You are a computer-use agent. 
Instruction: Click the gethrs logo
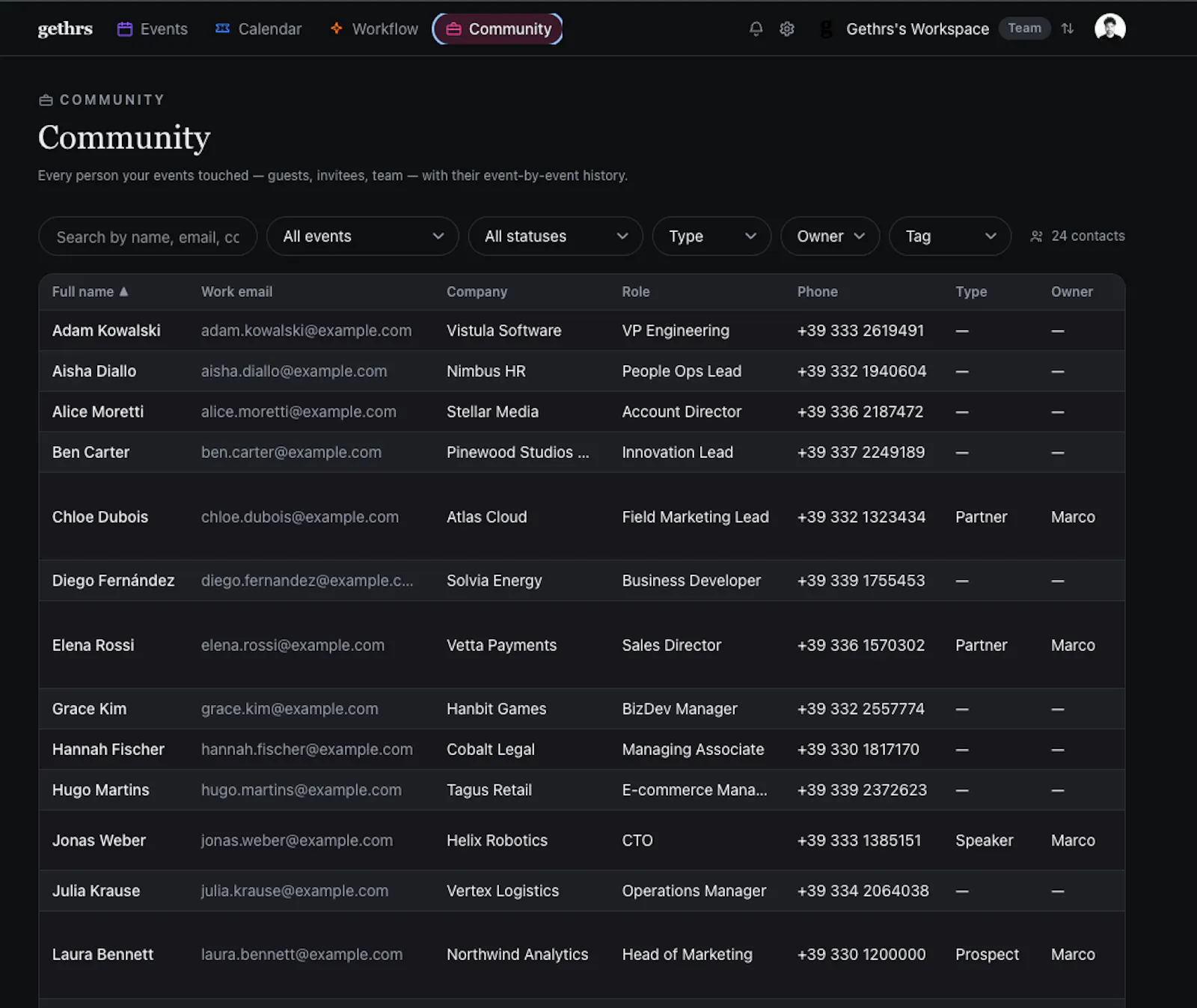point(65,28)
